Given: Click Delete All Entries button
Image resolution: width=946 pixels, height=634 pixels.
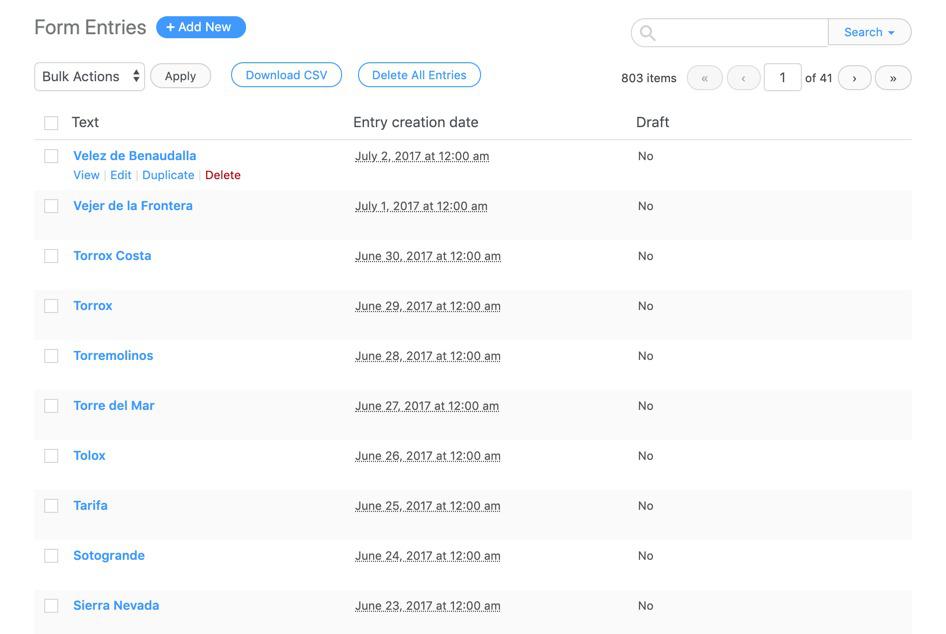Looking at the screenshot, I should [419, 75].
